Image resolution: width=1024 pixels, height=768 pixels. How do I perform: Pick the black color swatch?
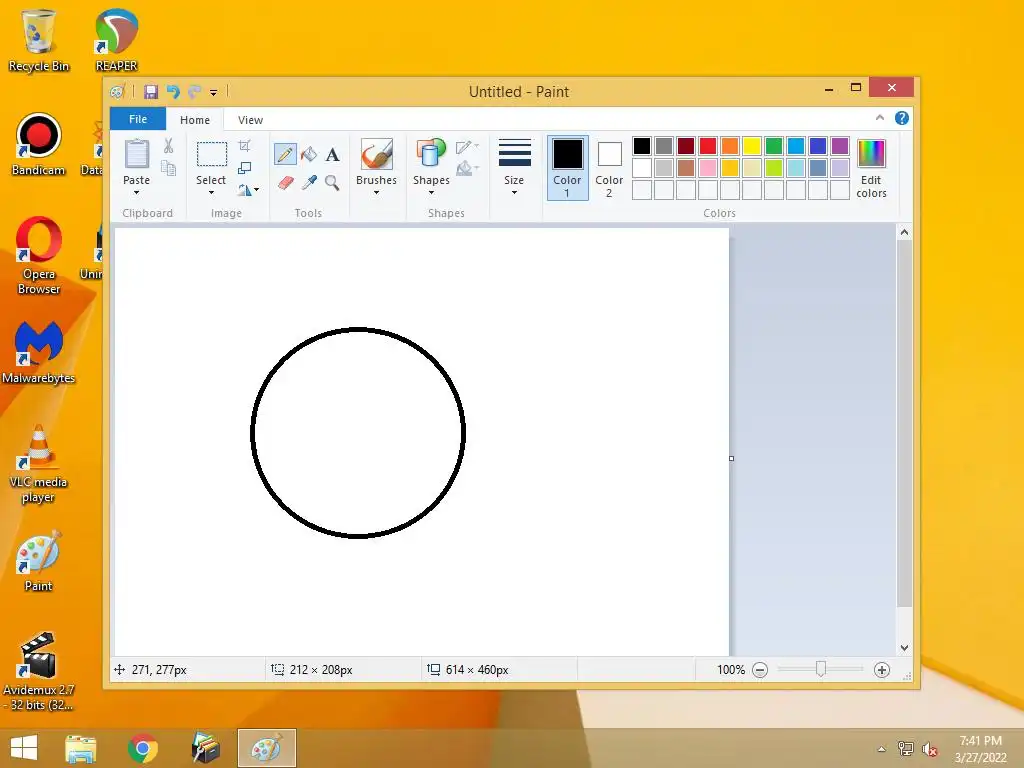click(x=642, y=146)
